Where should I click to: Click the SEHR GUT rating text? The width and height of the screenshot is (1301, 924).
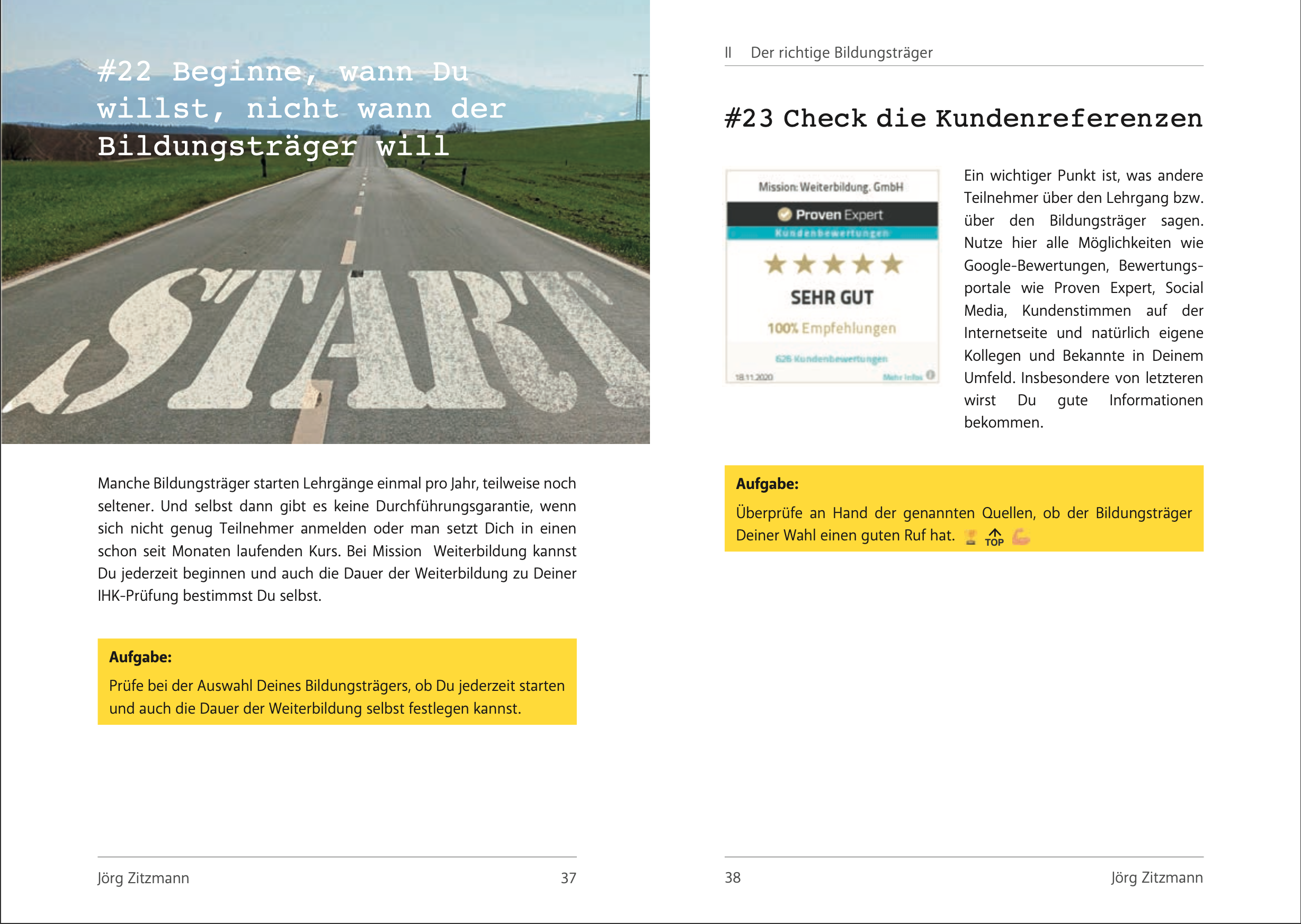[x=832, y=298]
